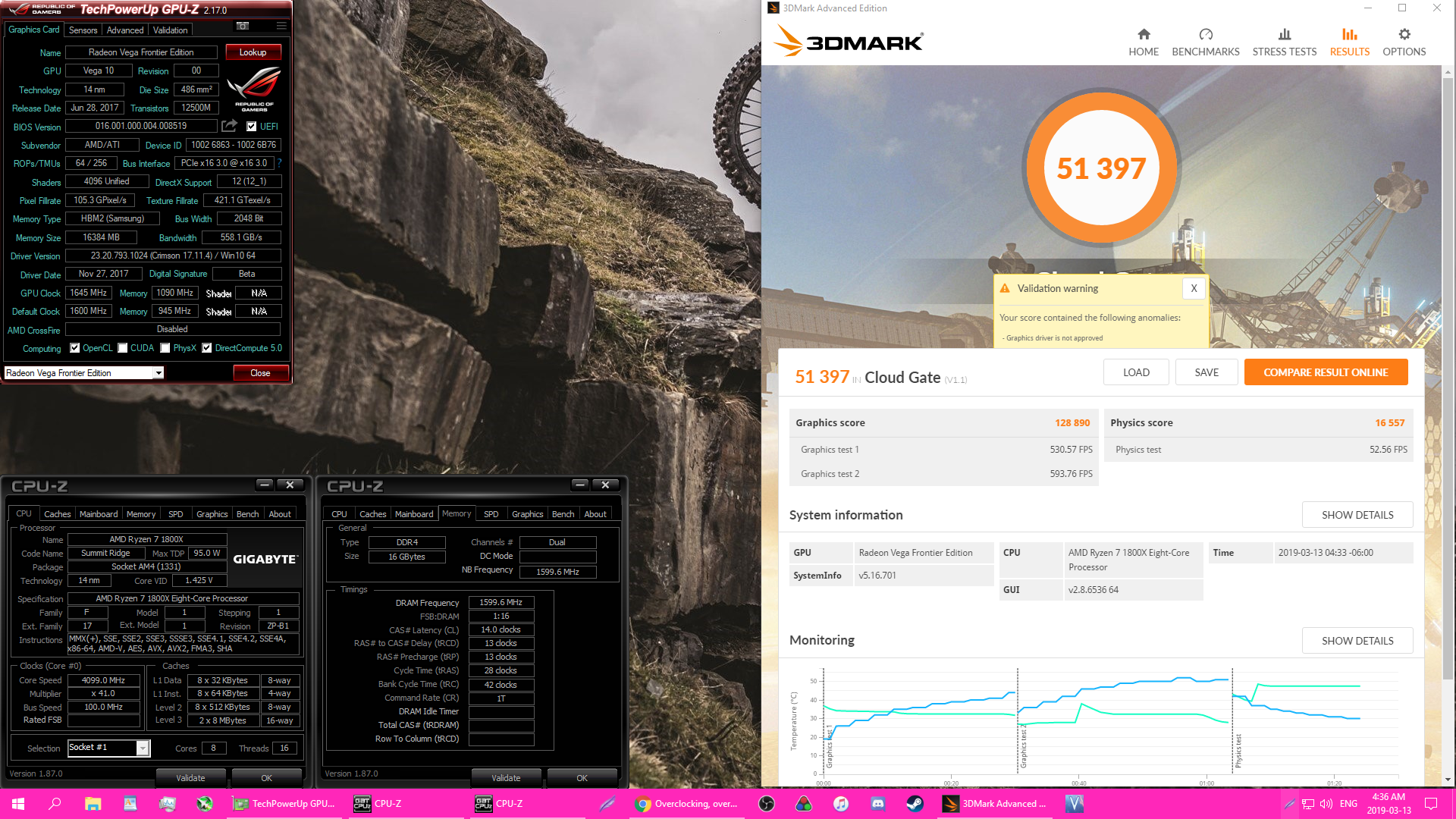Open the Mainboard tab in left CPU-Z window
The height and width of the screenshot is (819, 1456).
99,514
